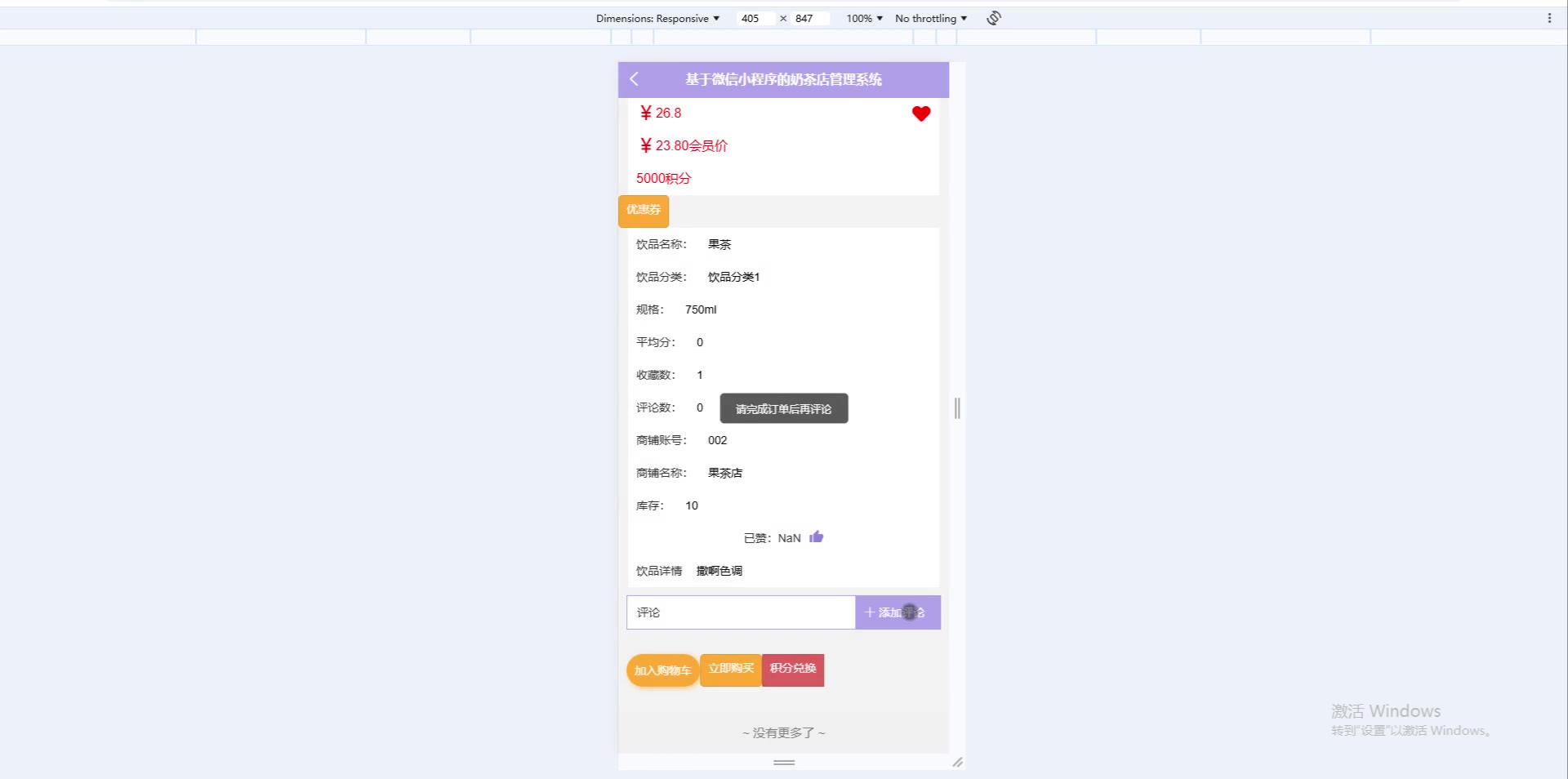Click the 没有更多了 footer text
The width and height of the screenshot is (1568, 779).
(x=784, y=732)
